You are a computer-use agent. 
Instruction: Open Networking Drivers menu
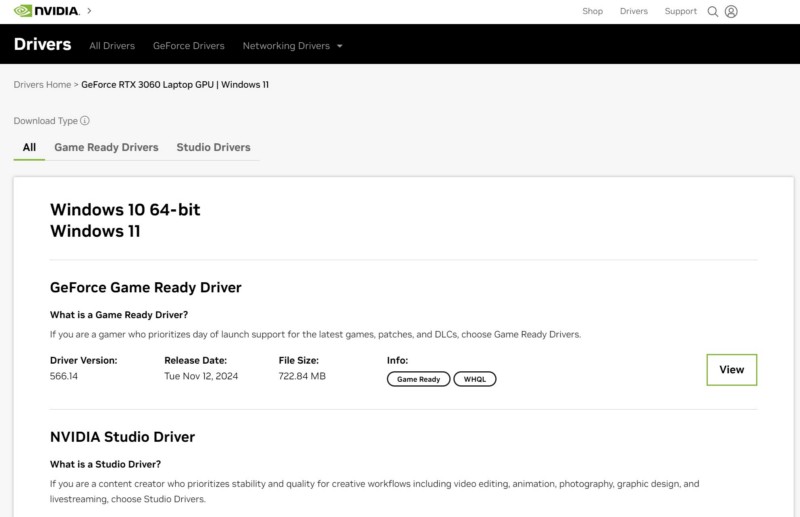point(286,46)
